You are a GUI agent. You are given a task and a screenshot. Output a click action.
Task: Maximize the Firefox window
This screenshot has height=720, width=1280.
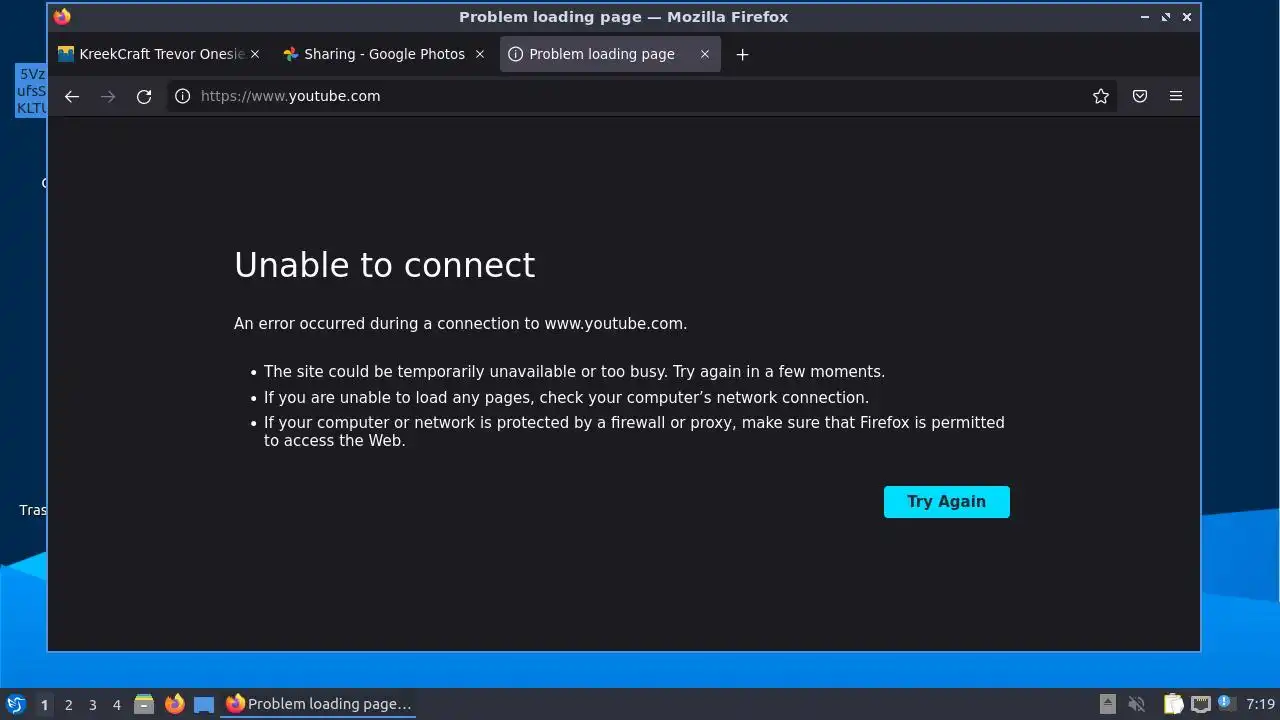click(x=1166, y=17)
